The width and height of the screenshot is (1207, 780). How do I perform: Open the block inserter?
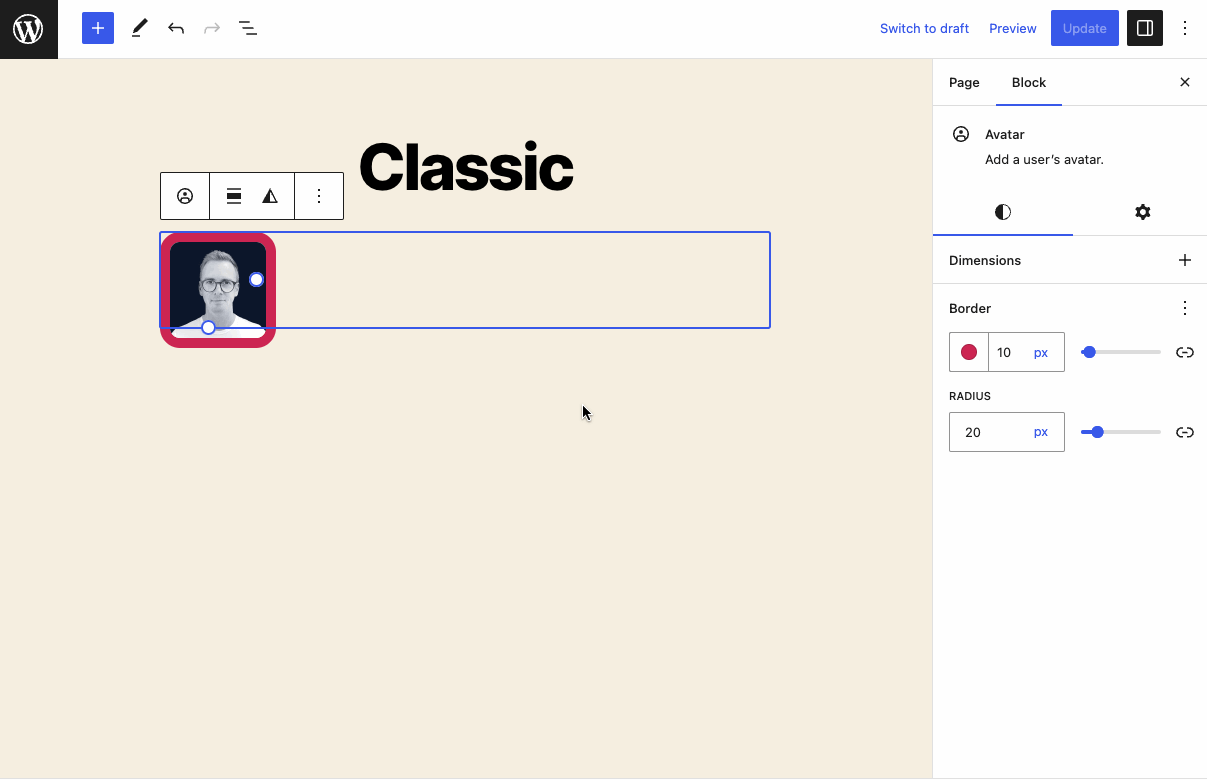click(x=97, y=28)
